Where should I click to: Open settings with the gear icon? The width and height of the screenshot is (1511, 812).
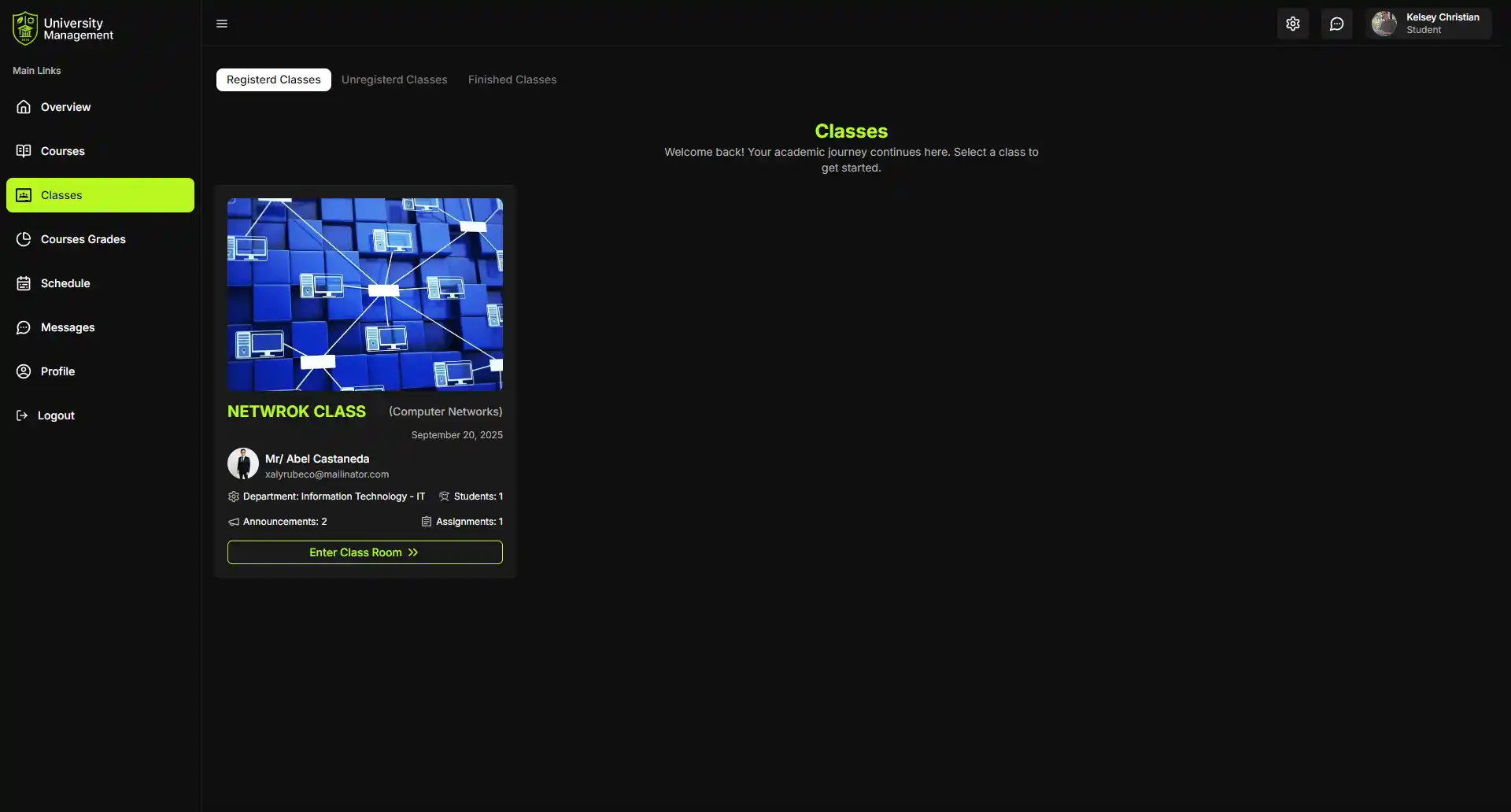[x=1293, y=23]
